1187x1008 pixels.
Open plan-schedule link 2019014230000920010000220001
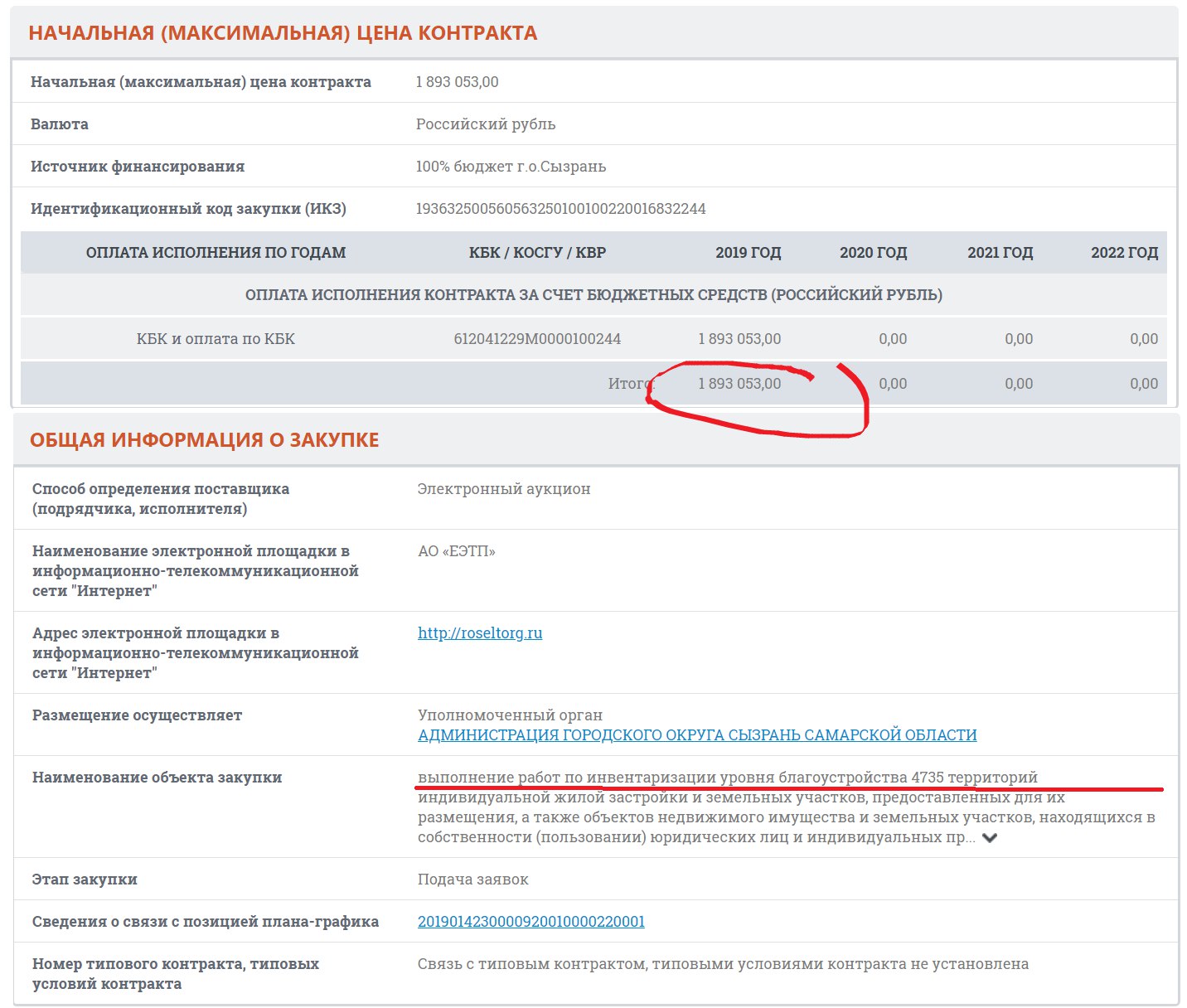coord(531,922)
